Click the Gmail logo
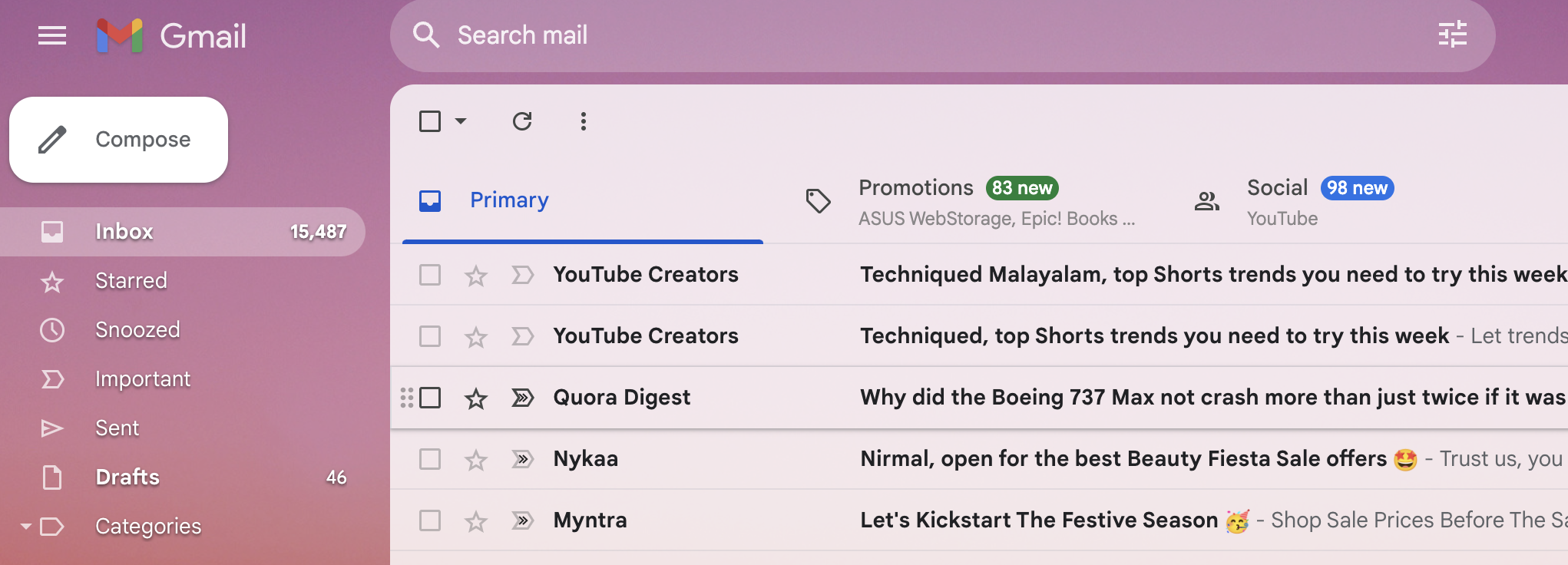 [x=171, y=36]
